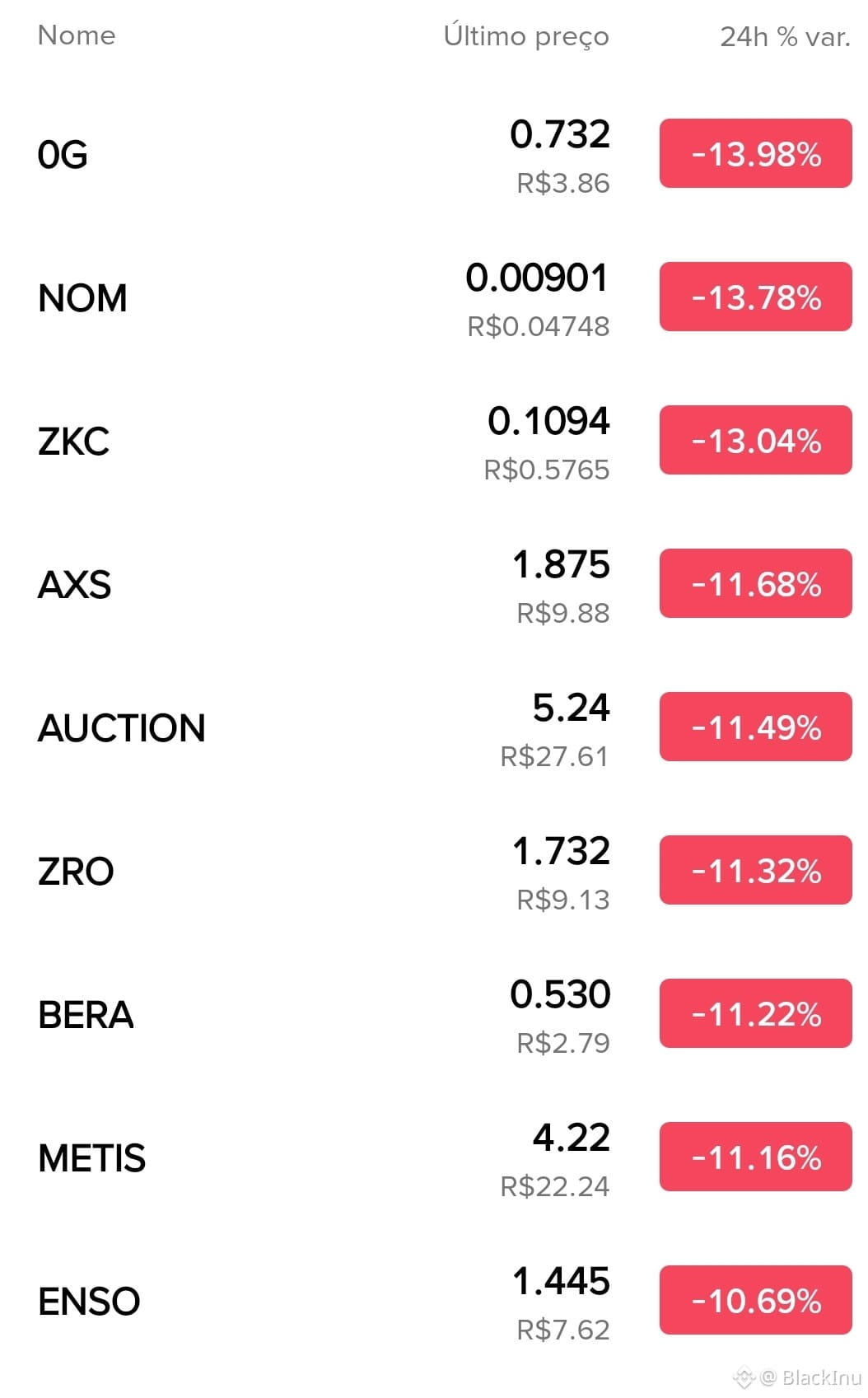Open AXS trading pair
Screen dimensions: 868x1398
[74, 585]
